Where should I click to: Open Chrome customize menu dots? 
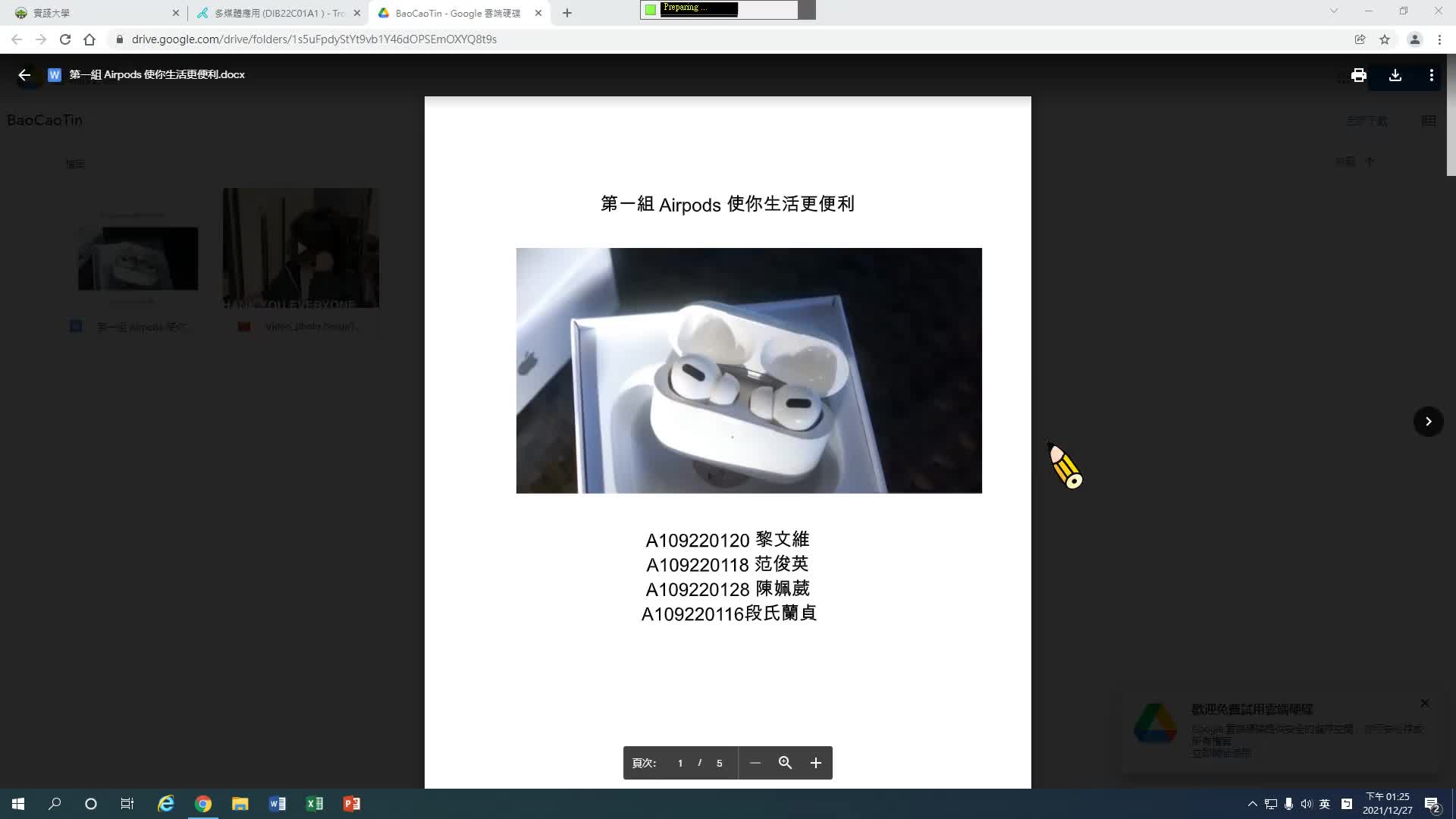(1439, 39)
